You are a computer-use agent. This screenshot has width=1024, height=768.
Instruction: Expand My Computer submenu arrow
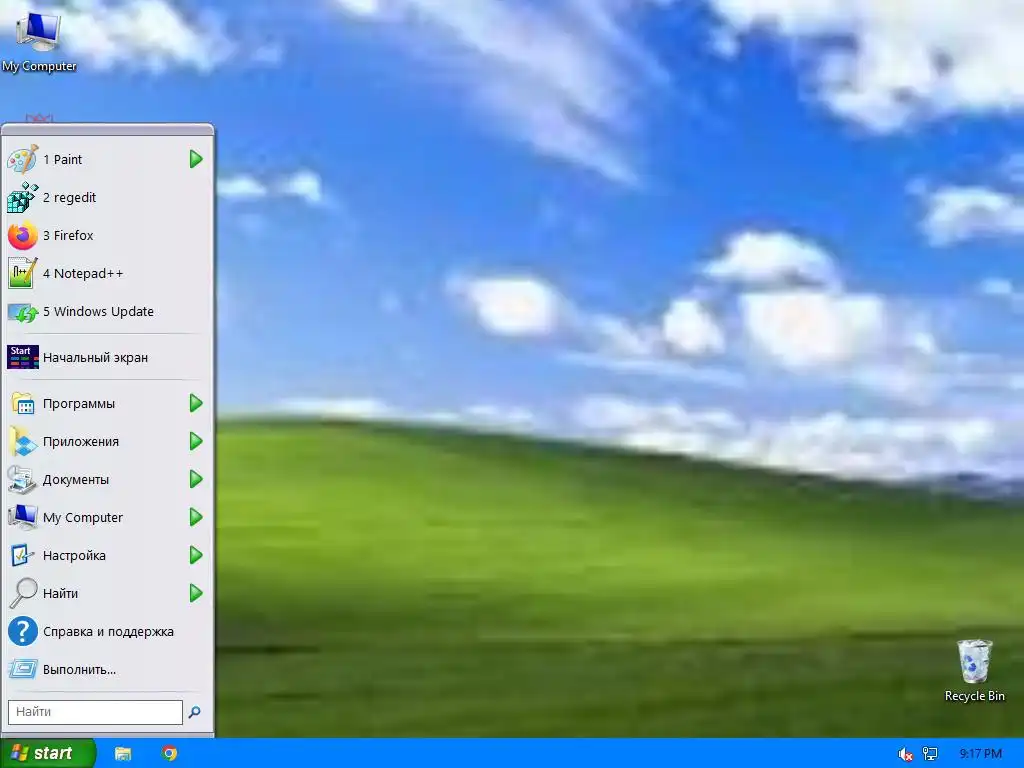click(x=196, y=517)
